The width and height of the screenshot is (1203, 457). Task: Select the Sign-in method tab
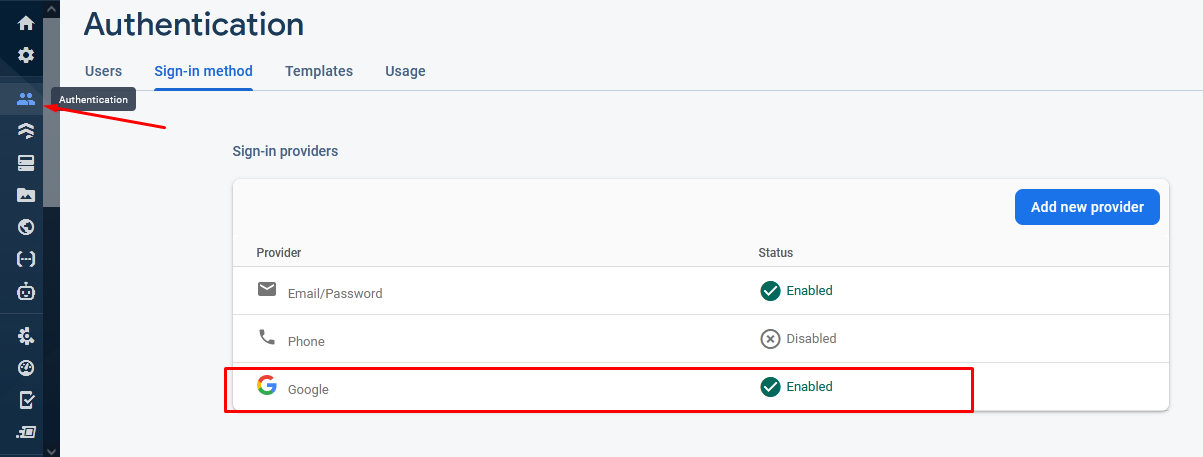(x=203, y=71)
